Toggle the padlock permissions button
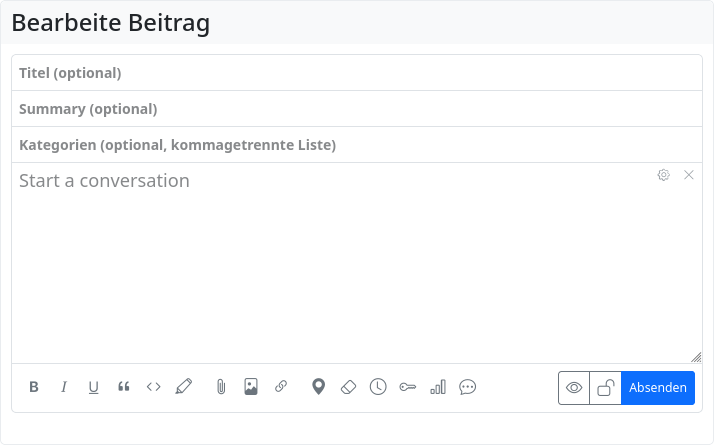This screenshot has width=714, height=445. [x=605, y=388]
